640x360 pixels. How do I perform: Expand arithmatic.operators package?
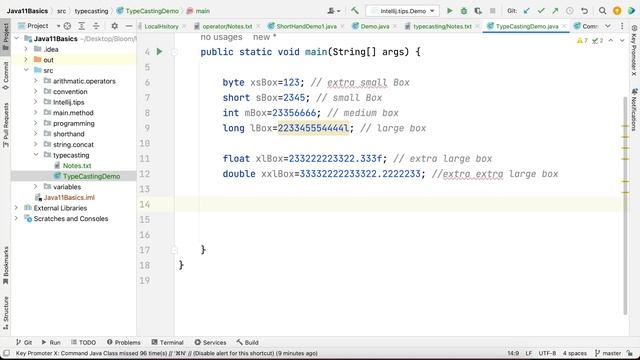pos(36,81)
